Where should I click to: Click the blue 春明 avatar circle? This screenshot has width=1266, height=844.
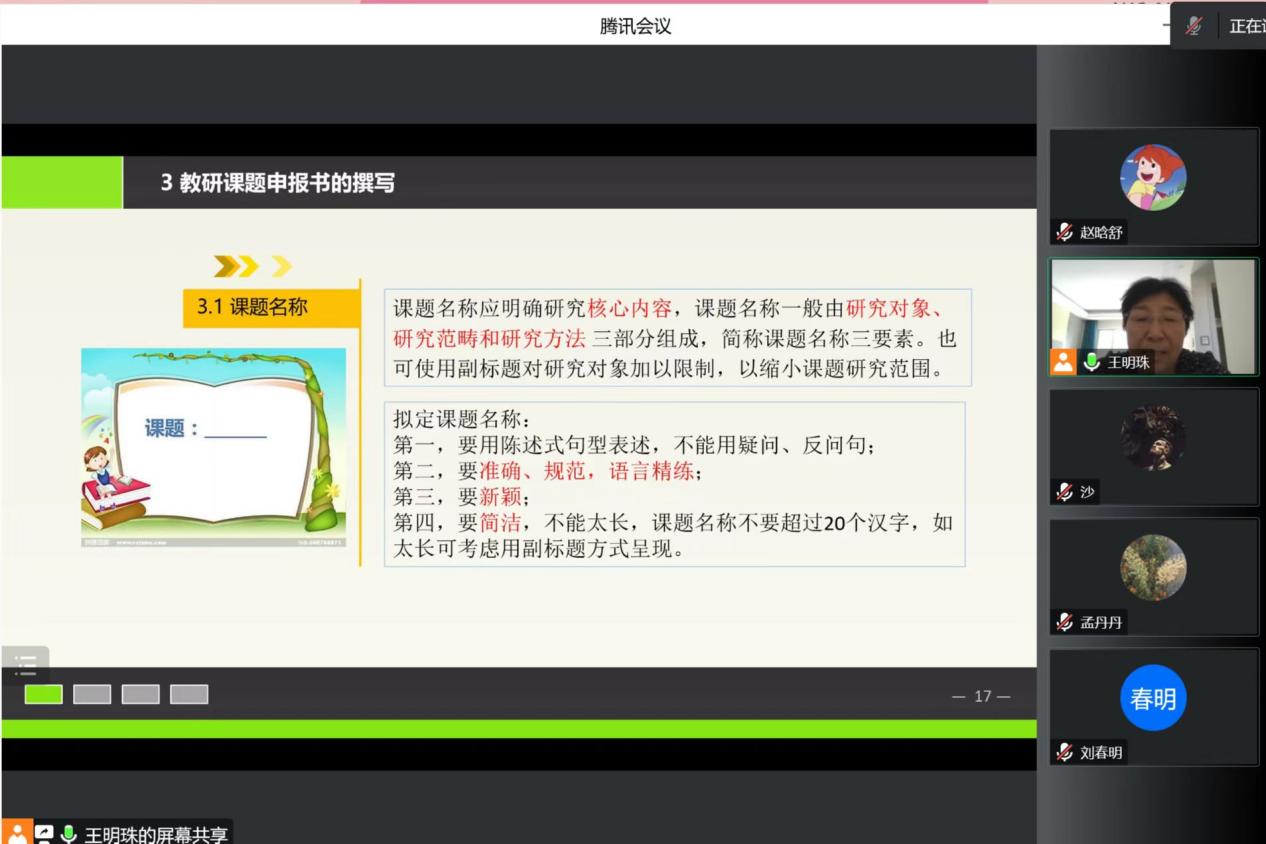[1153, 698]
